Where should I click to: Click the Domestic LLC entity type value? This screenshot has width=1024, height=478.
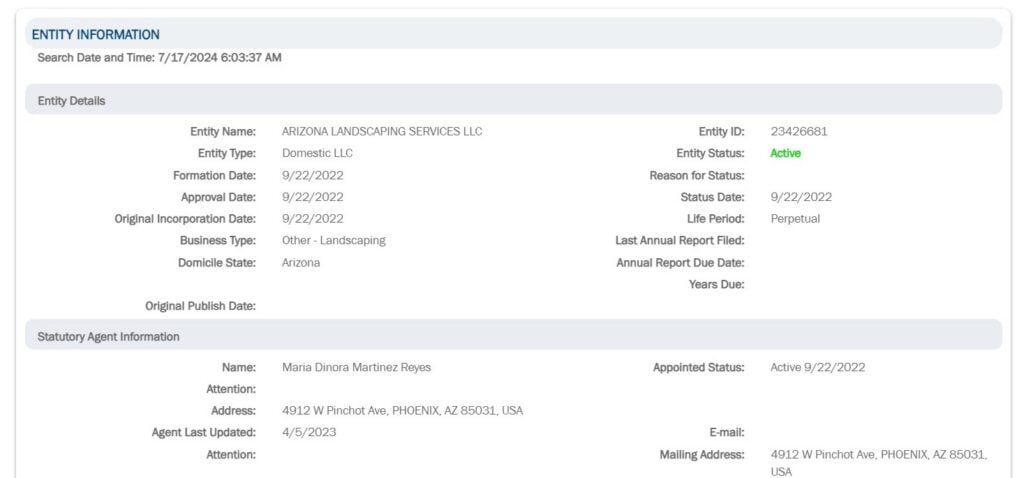click(317, 153)
